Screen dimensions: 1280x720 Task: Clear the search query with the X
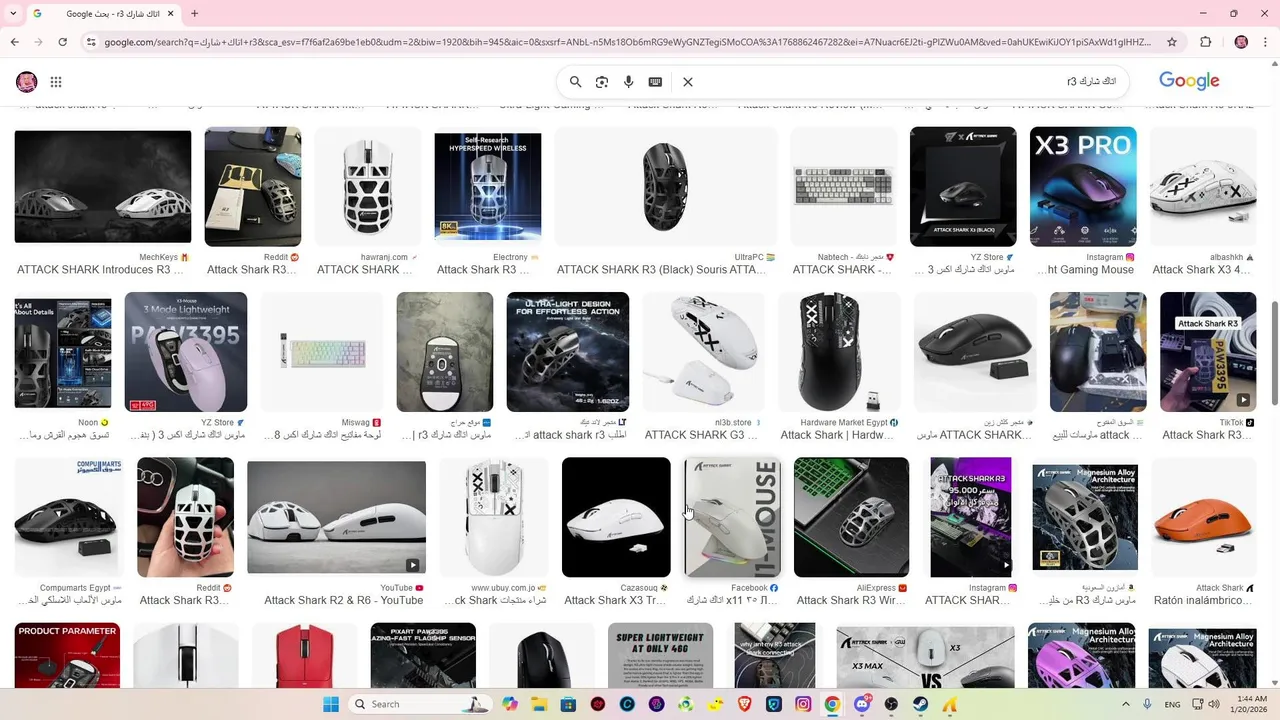[688, 82]
